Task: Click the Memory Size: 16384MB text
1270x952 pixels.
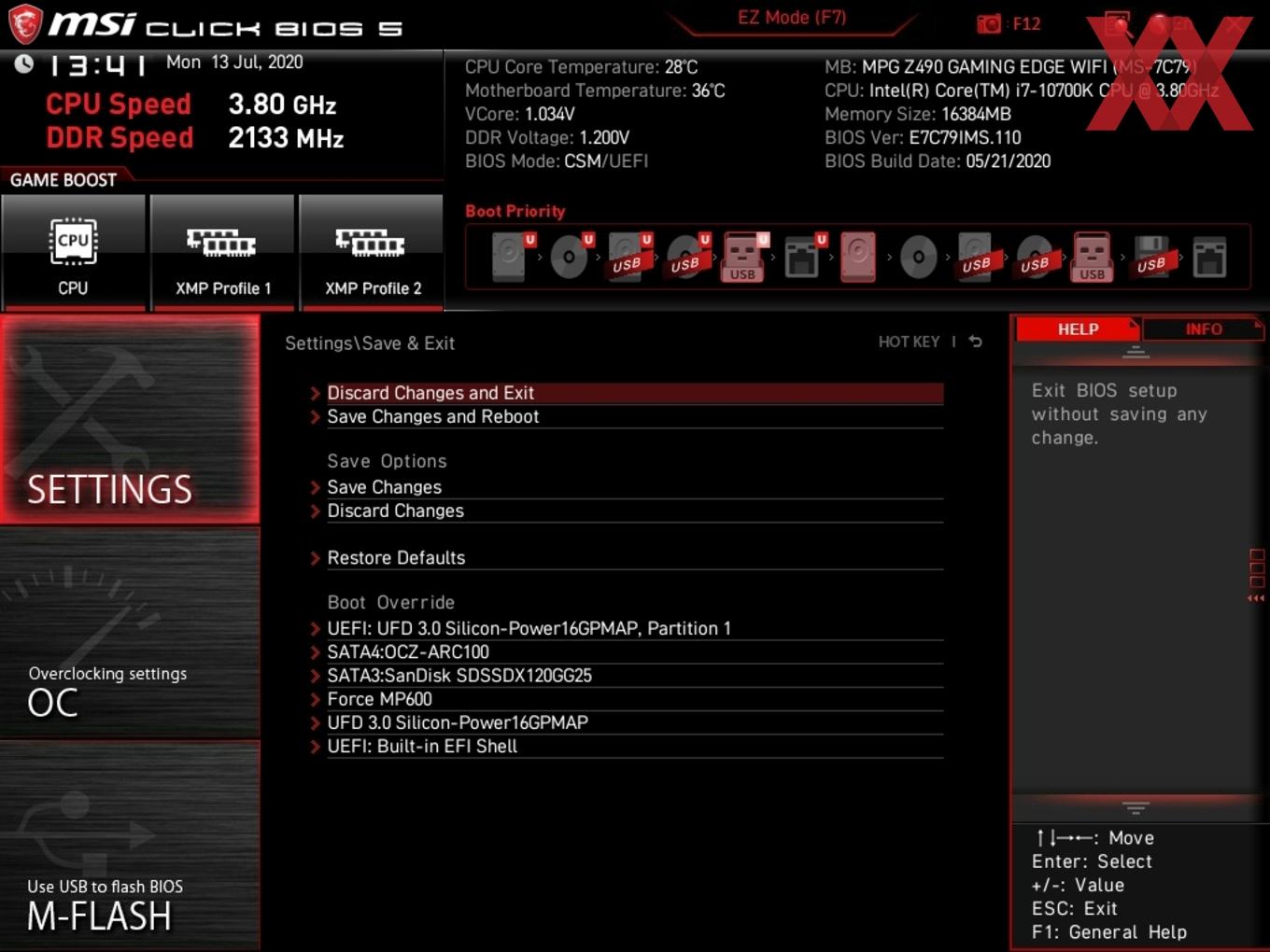Action: [918, 114]
